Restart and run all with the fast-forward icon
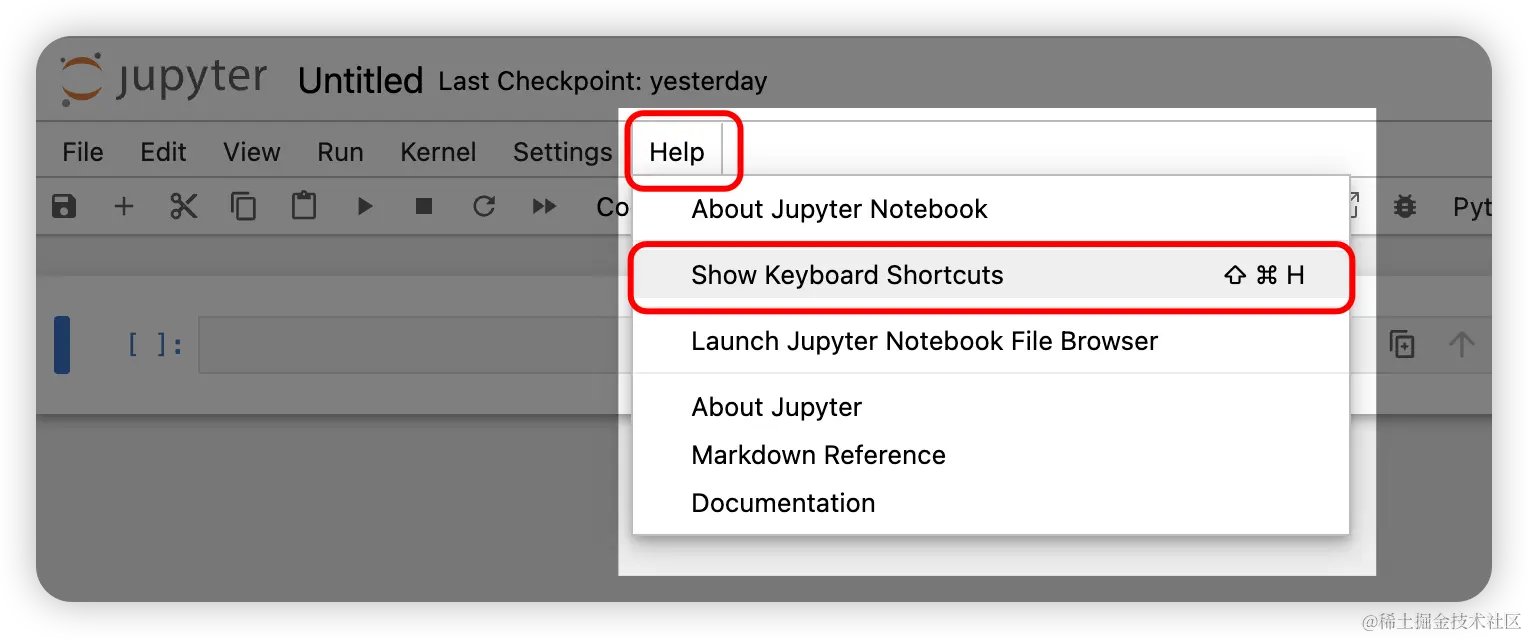Image resolution: width=1528 pixels, height=638 pixels. [x=544, y=207]
